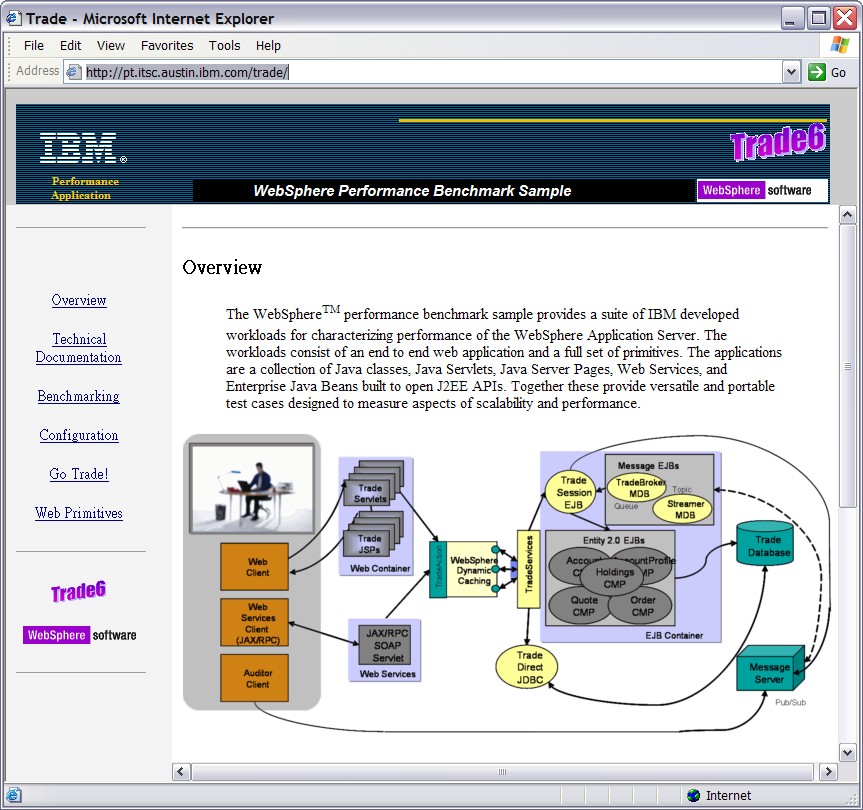This screenshot has width=863, height=810.
Task: Minimize the Internet Explorer window
Action: [791, 18]
